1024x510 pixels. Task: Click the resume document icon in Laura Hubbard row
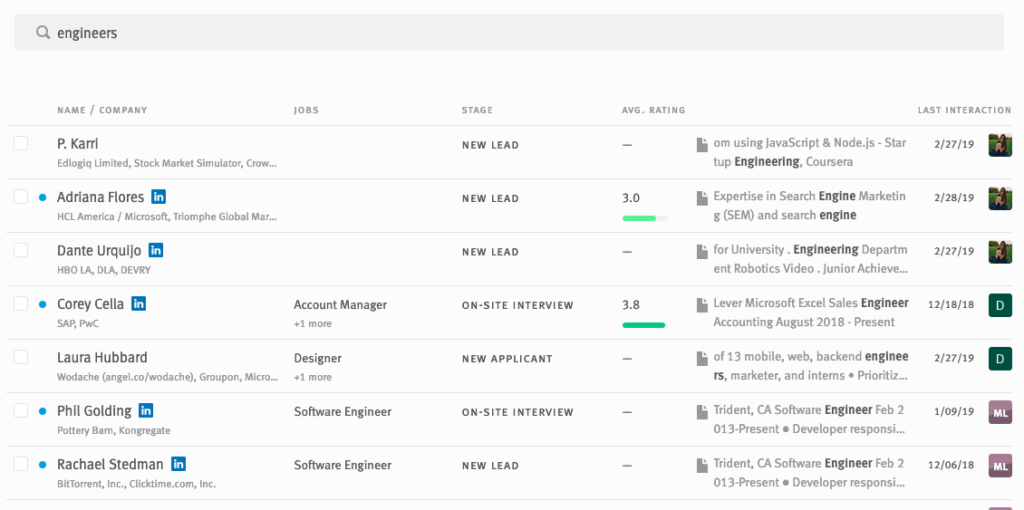click(x=702, y=359)
